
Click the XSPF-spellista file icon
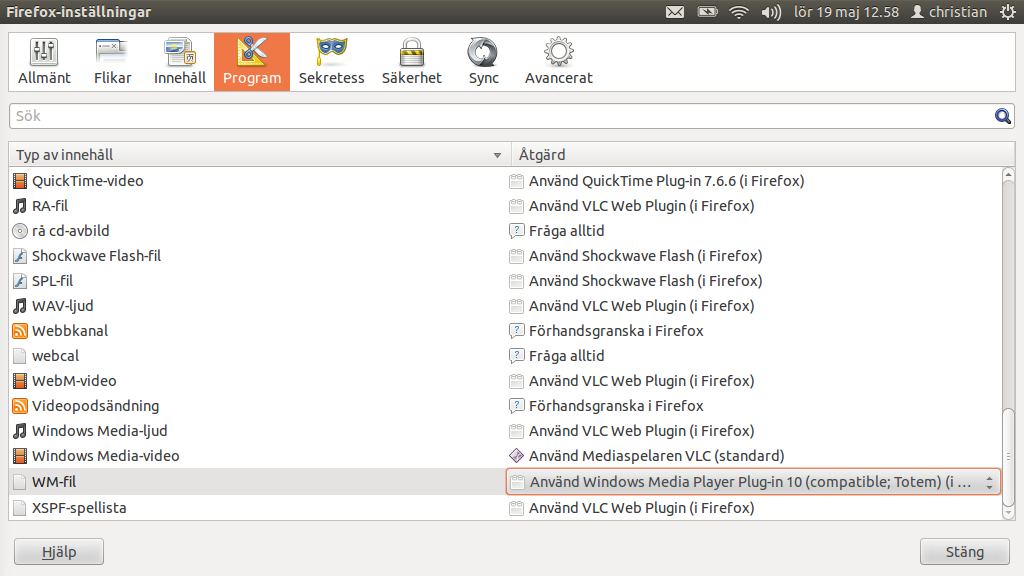click(20, 508)
